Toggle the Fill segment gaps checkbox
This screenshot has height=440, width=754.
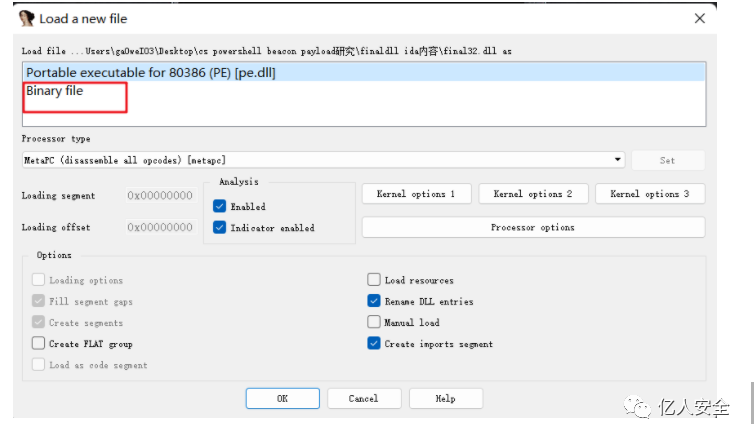(x=38, y=301)
